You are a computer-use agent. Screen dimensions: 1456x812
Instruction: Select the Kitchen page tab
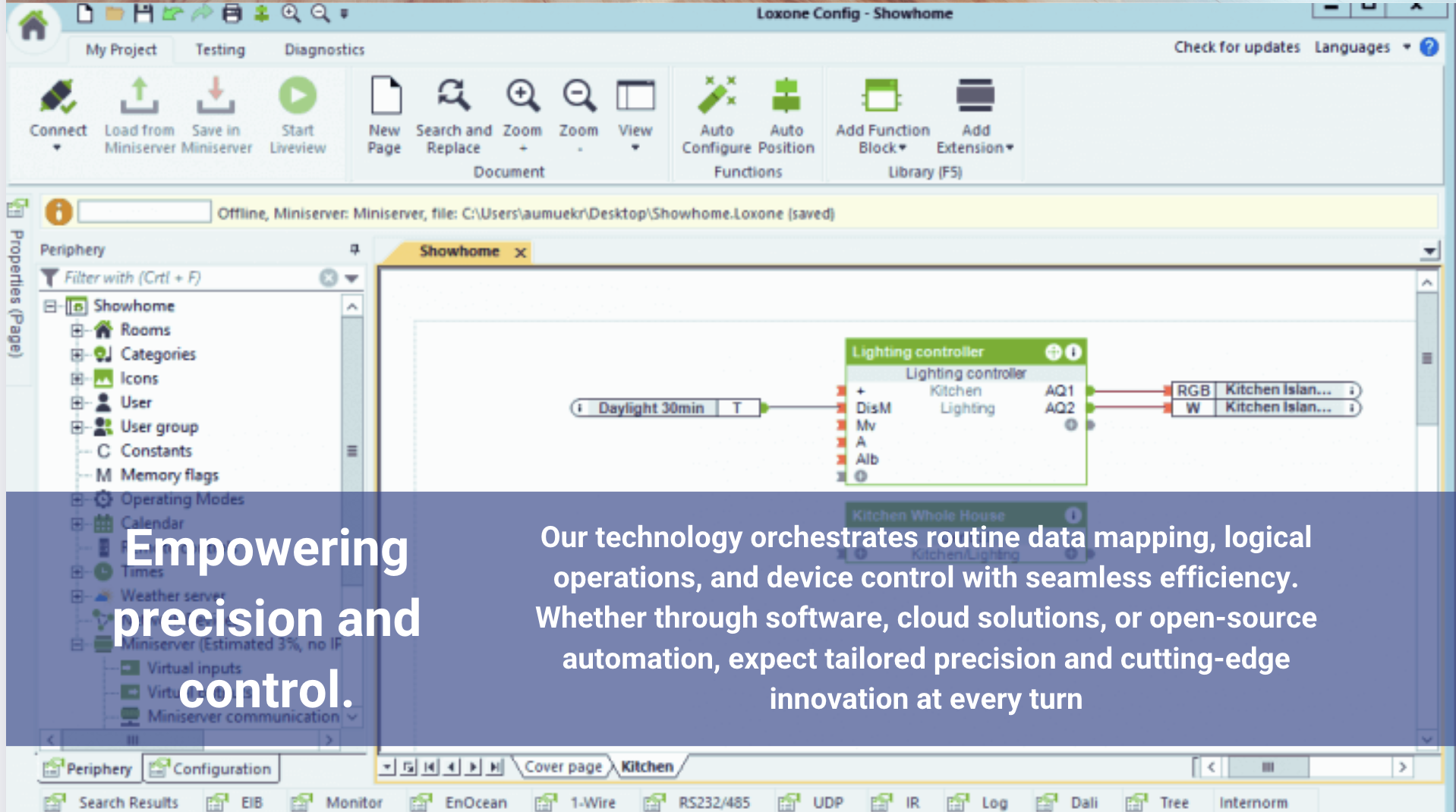tap(647, 766)
